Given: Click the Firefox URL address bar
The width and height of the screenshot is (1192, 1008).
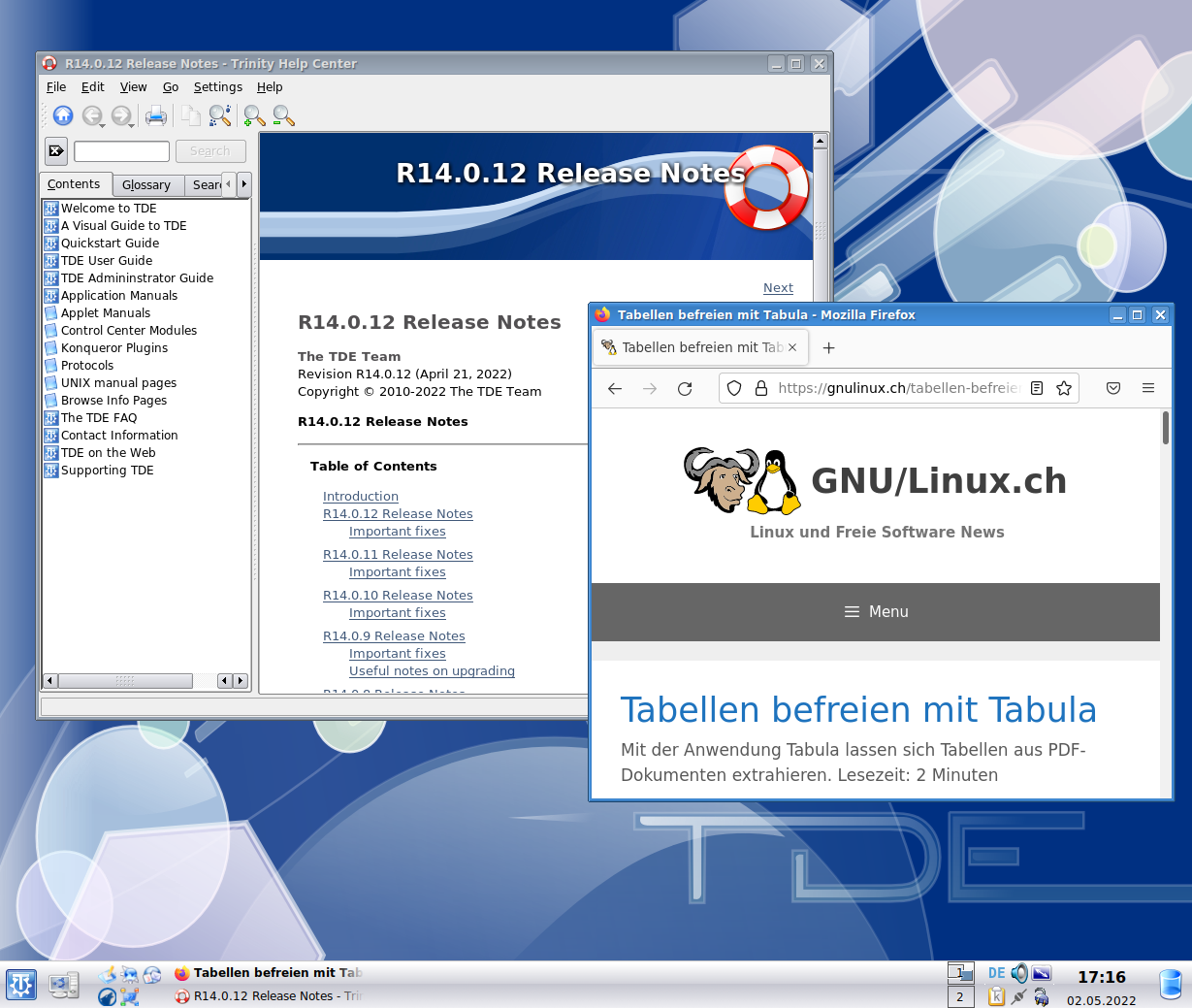Looking at the screenshot, I should [898, 388].
